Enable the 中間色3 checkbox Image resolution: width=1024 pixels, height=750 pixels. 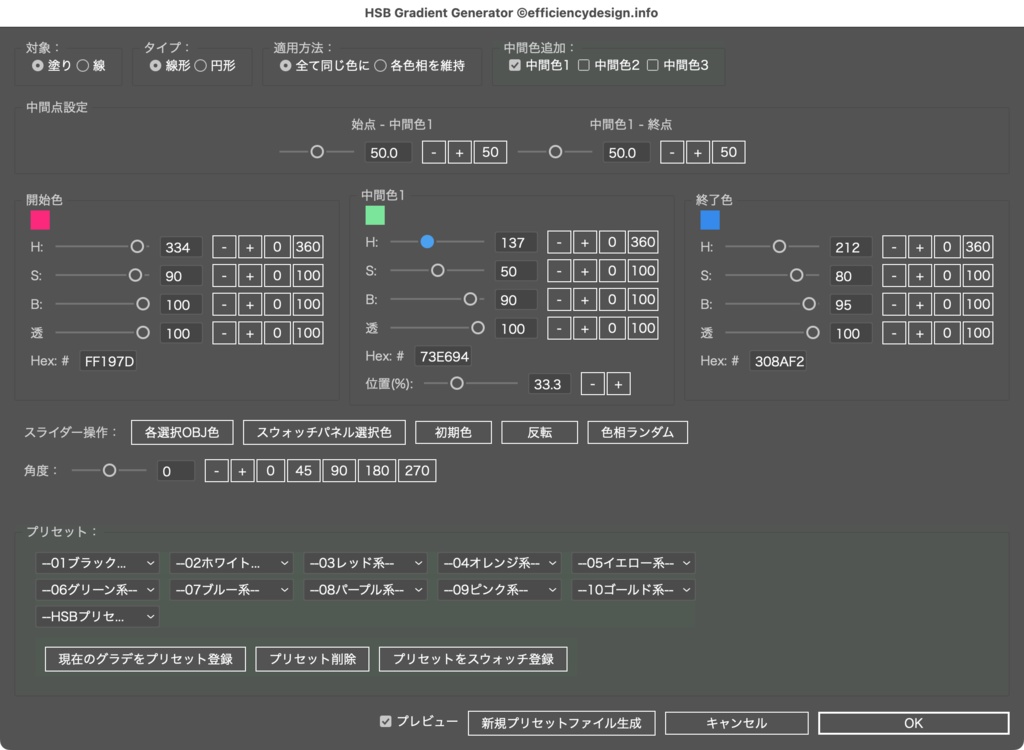coord(655,66)
